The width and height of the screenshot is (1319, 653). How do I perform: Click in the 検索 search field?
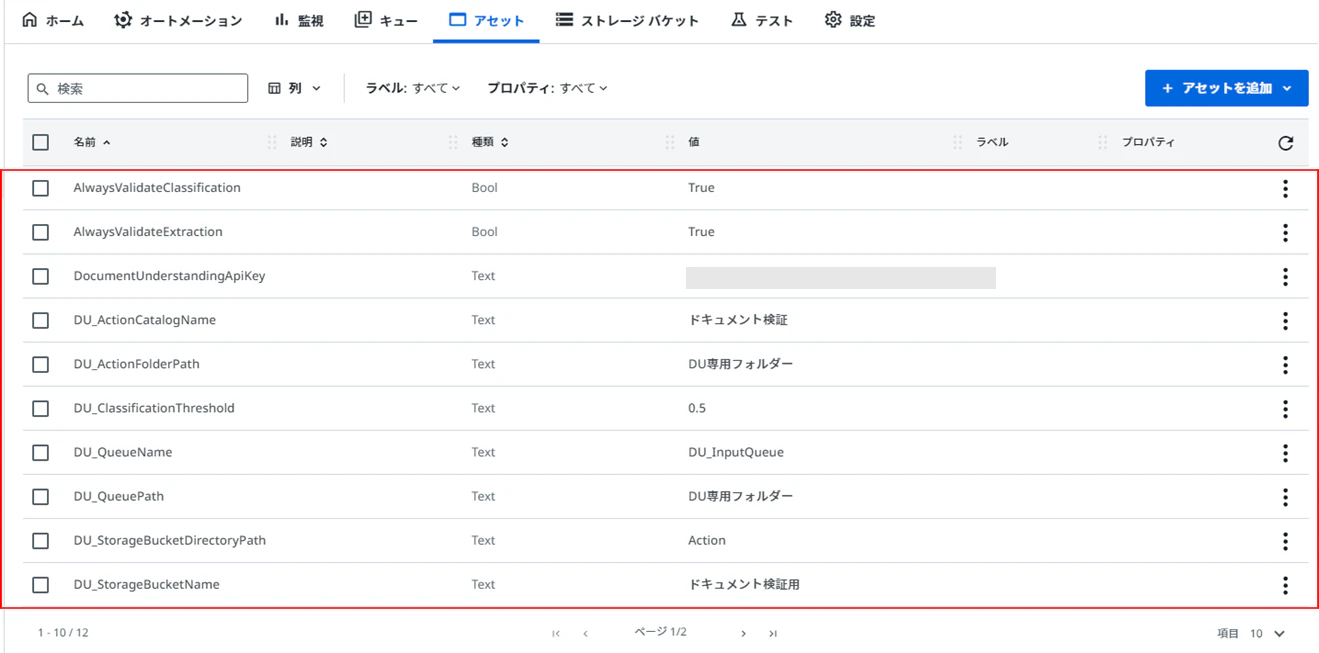coord(138,88)
